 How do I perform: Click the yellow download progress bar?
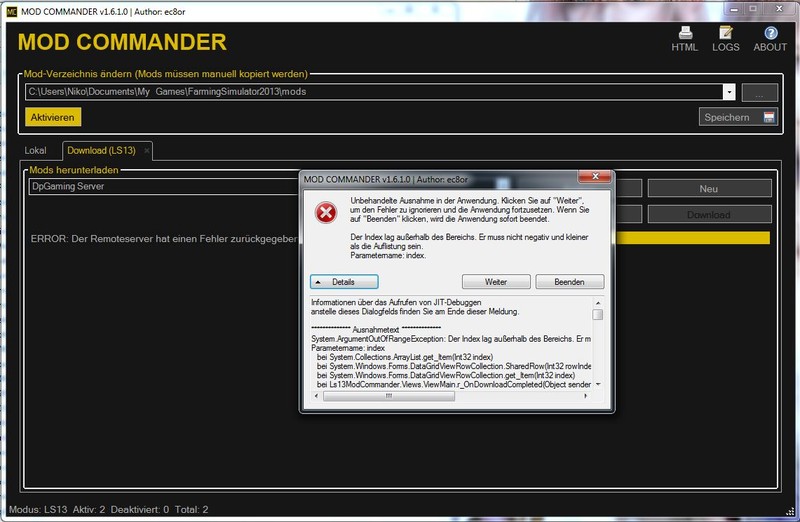[693, 238]
